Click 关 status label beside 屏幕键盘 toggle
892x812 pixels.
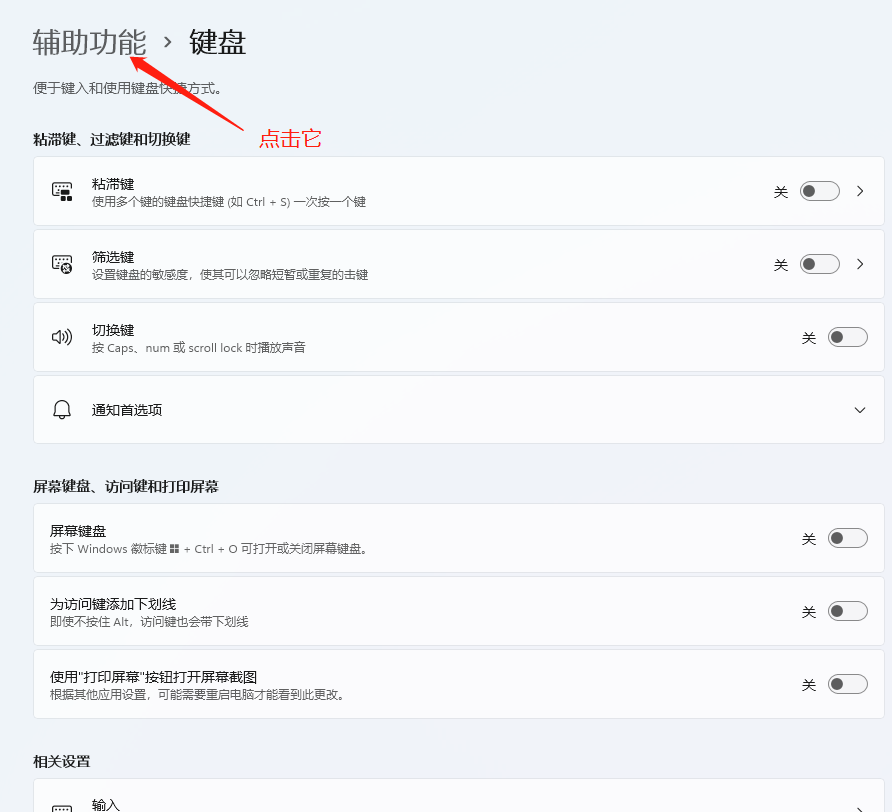pos(809,538)
